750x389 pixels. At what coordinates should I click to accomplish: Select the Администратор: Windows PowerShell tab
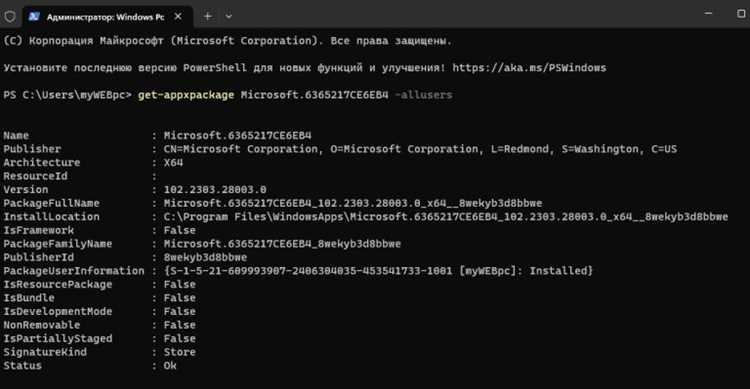point(108,17)
